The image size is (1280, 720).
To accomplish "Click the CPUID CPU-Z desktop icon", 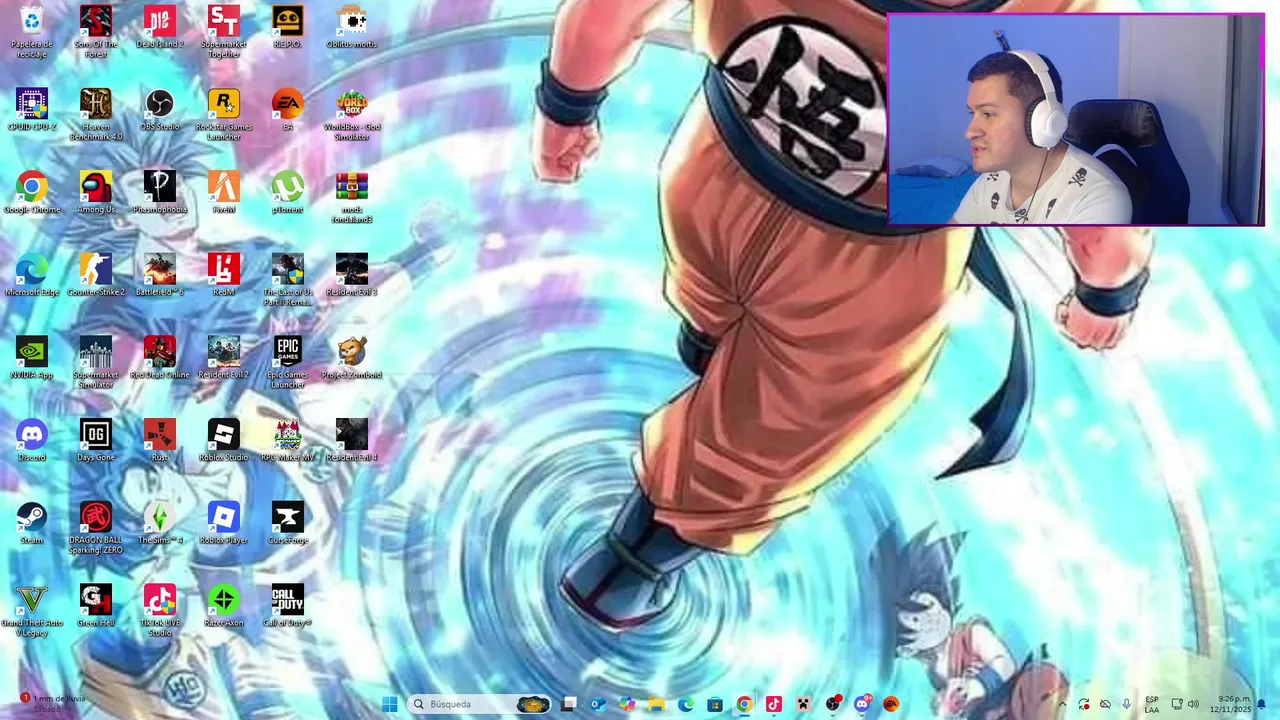I will [32, 110].
